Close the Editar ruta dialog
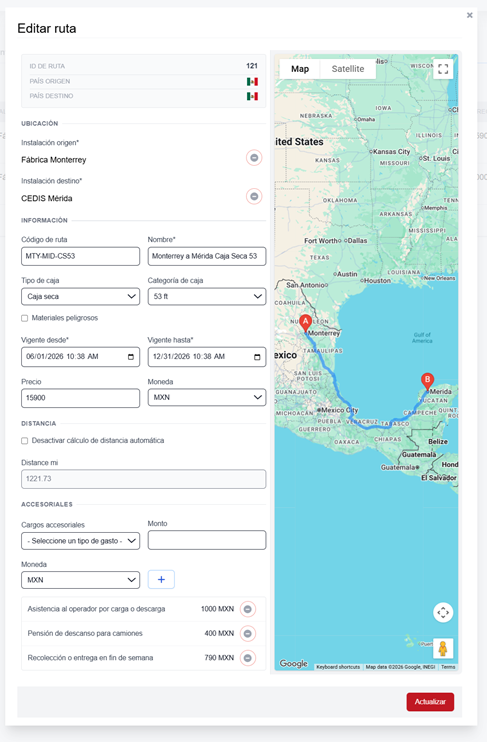Screen dimensions: 487x742 (x=469, y=15)
